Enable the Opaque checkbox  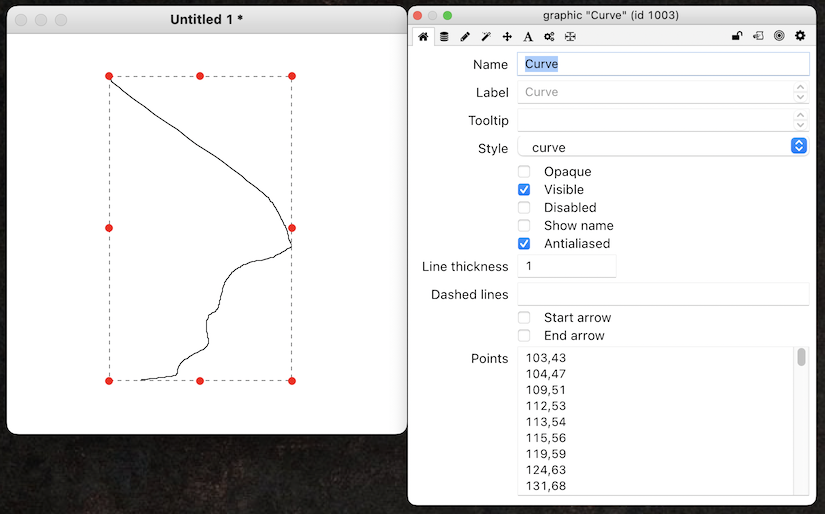[x=524, y=172]
